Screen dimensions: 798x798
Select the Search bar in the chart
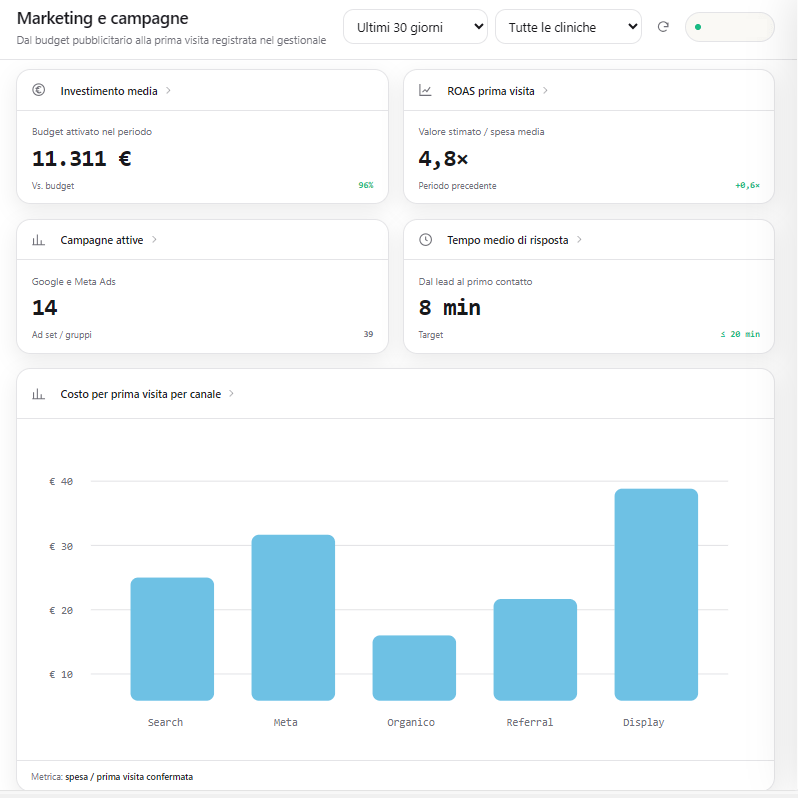172,639
